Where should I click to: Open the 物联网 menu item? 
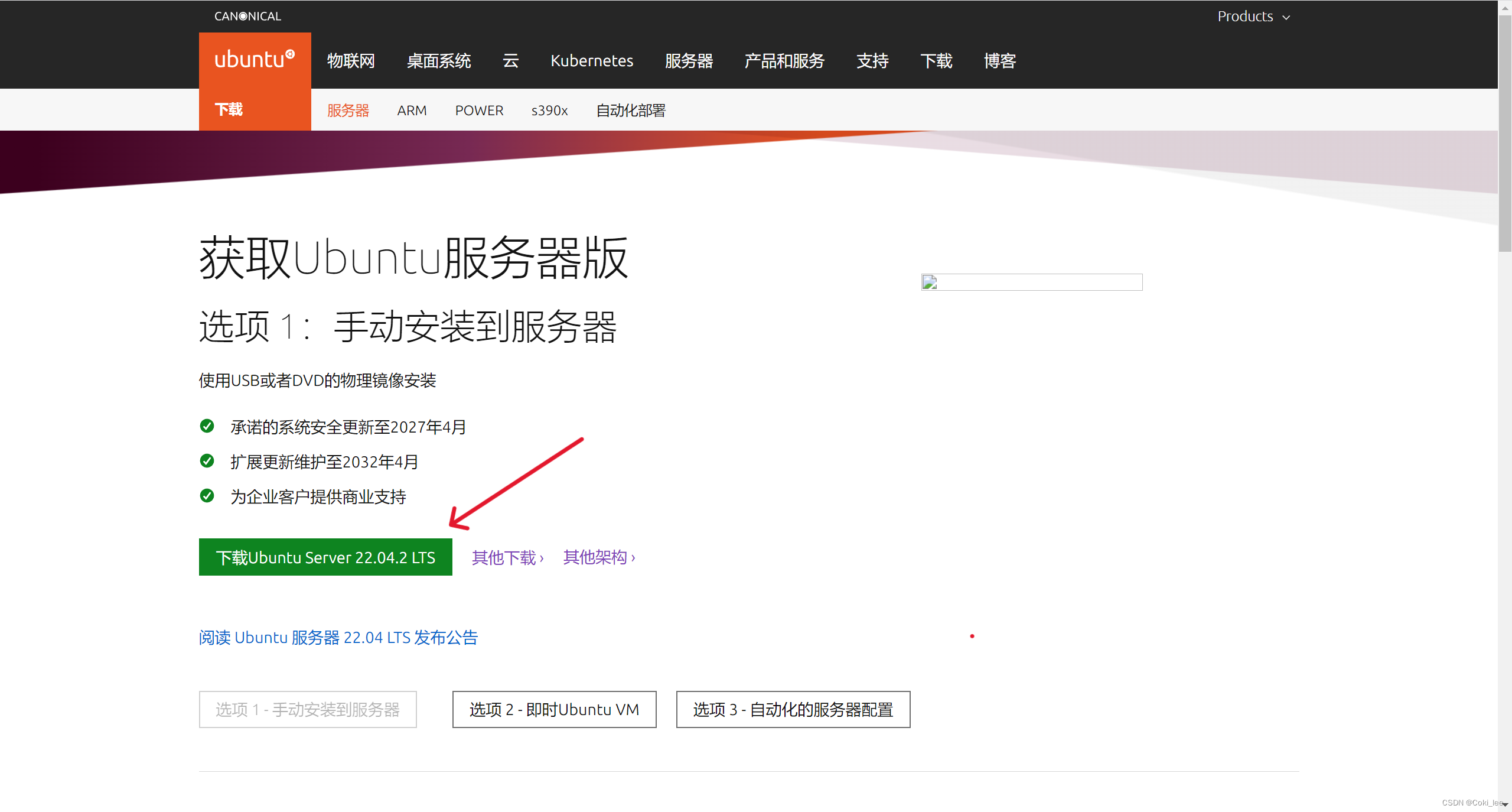point(350,61)
